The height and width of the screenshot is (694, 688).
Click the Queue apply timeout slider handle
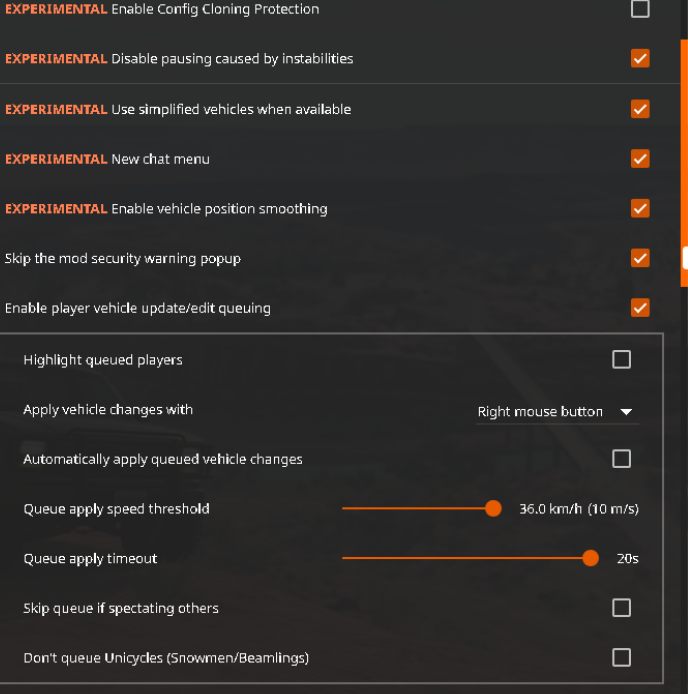(x=590, y=558)
